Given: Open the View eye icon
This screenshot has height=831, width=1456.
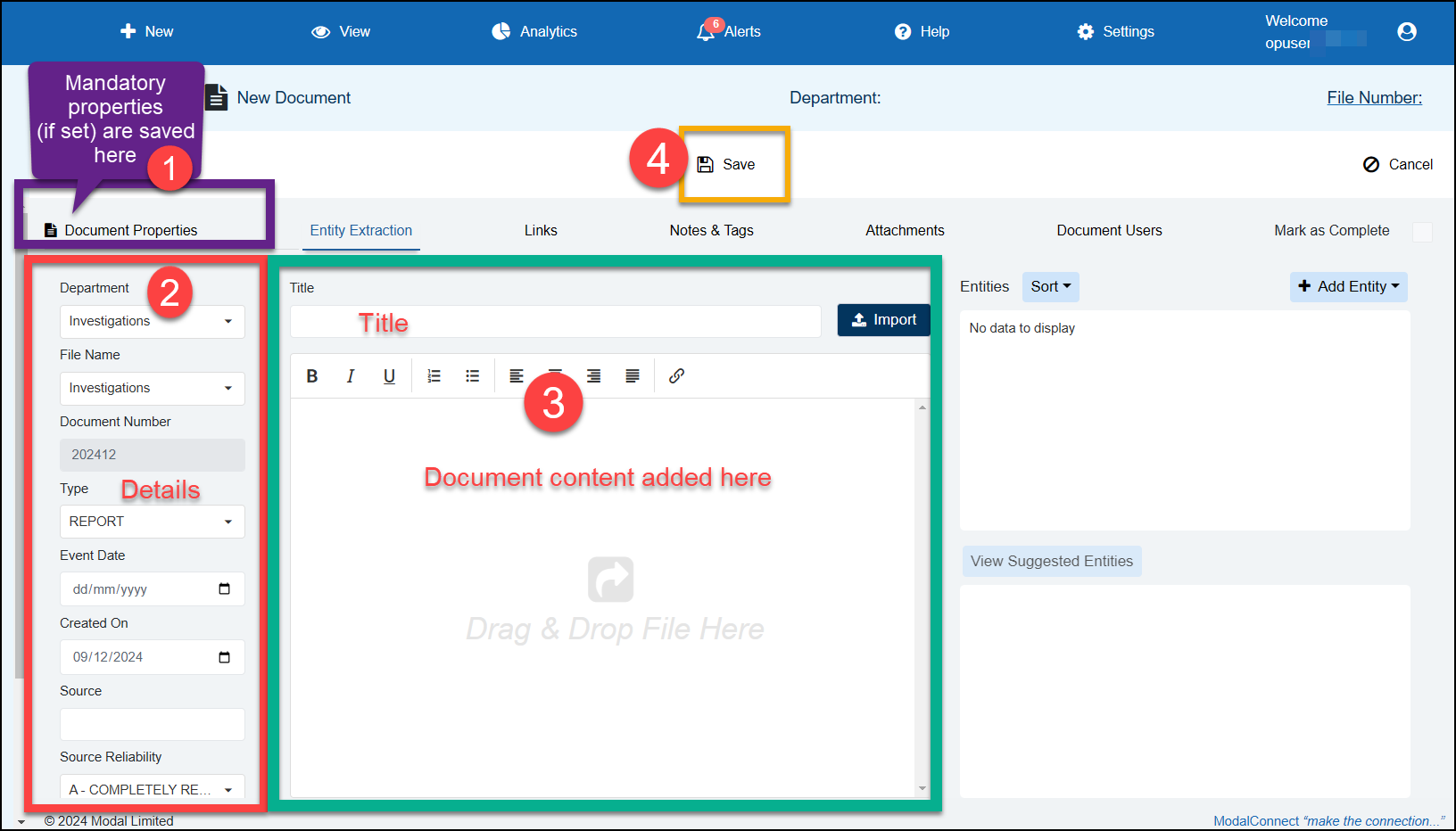Looking at the screenshot, I should tap(320, 32).
